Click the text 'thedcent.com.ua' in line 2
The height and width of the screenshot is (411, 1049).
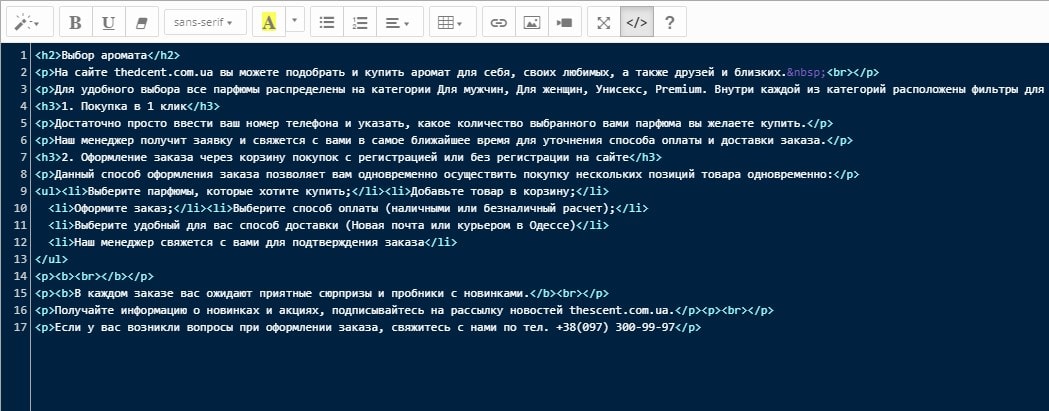[163, 72]
